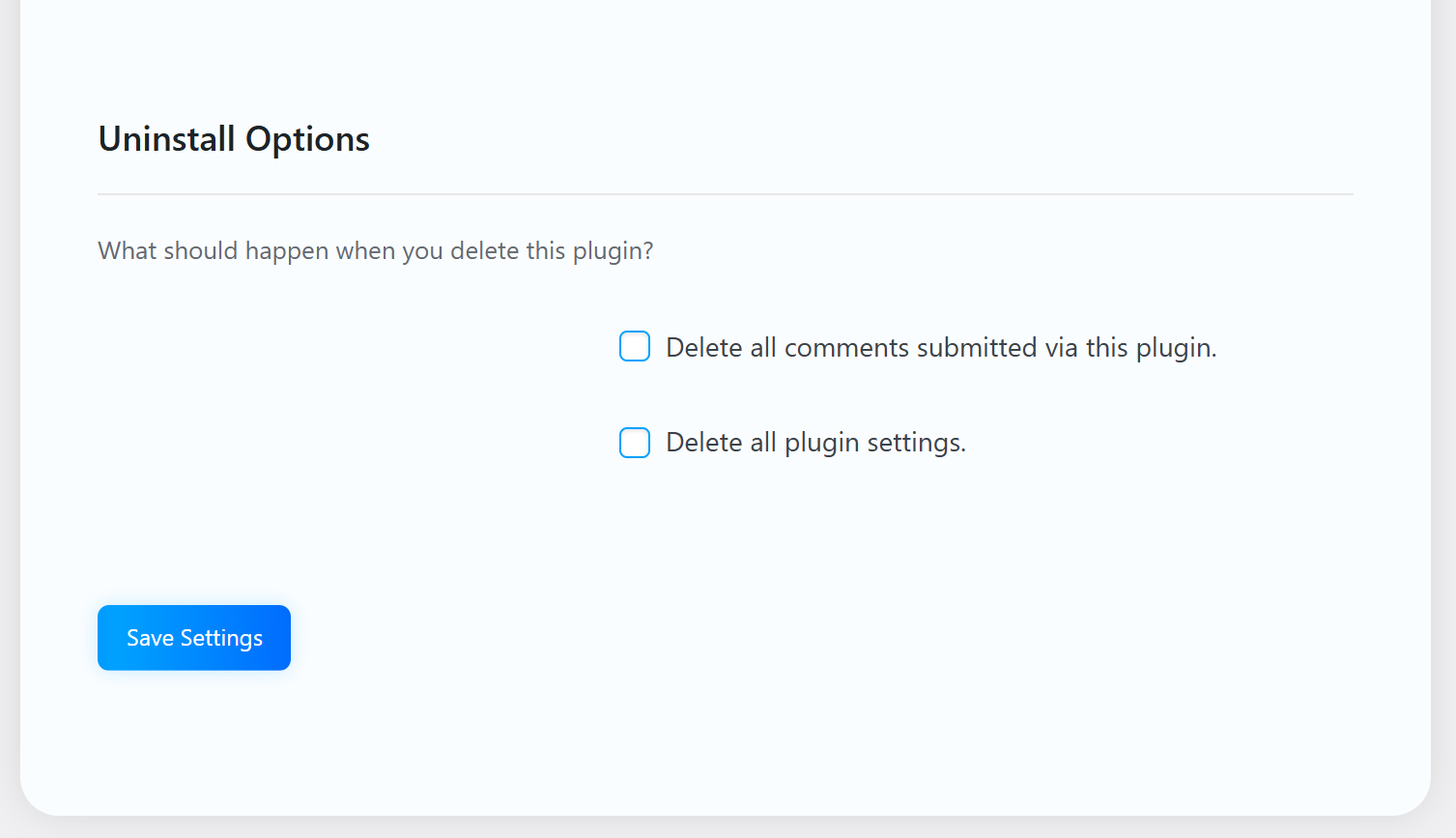The height and width of the screenshot is (838, 1456).
Task: Click the "Delete all plugin settings." label text
Action: pos(815,443)
